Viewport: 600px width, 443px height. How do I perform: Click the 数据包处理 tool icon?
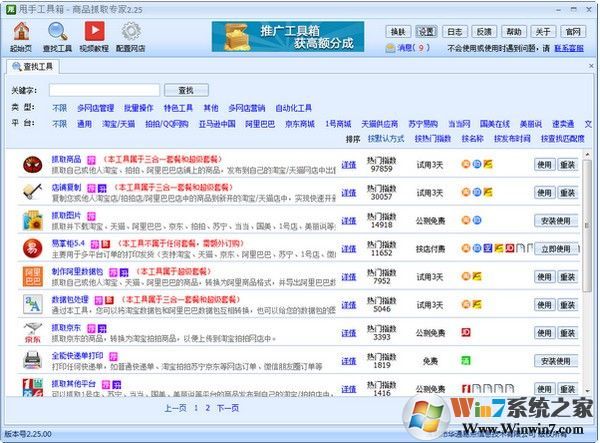33,305
